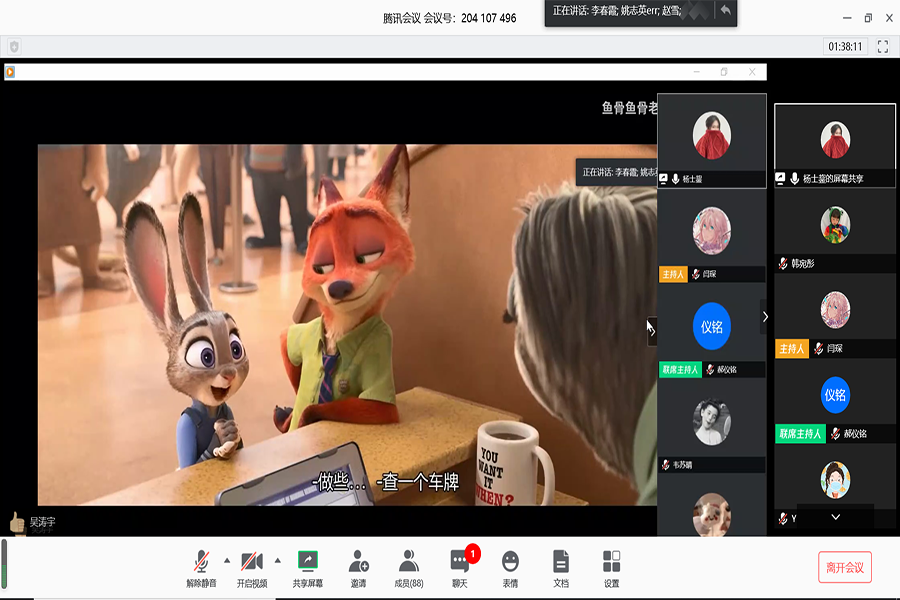Open the chat (聊天) panel
Viewport: 900px width, 600px height.
pyautogui.click(x=460, y=568)
